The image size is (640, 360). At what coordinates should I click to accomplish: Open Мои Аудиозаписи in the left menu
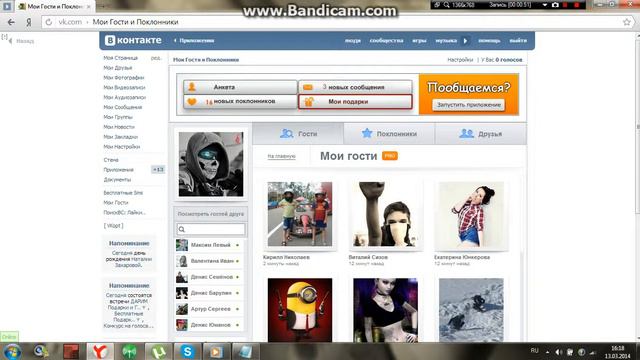[x=124, y=97]
